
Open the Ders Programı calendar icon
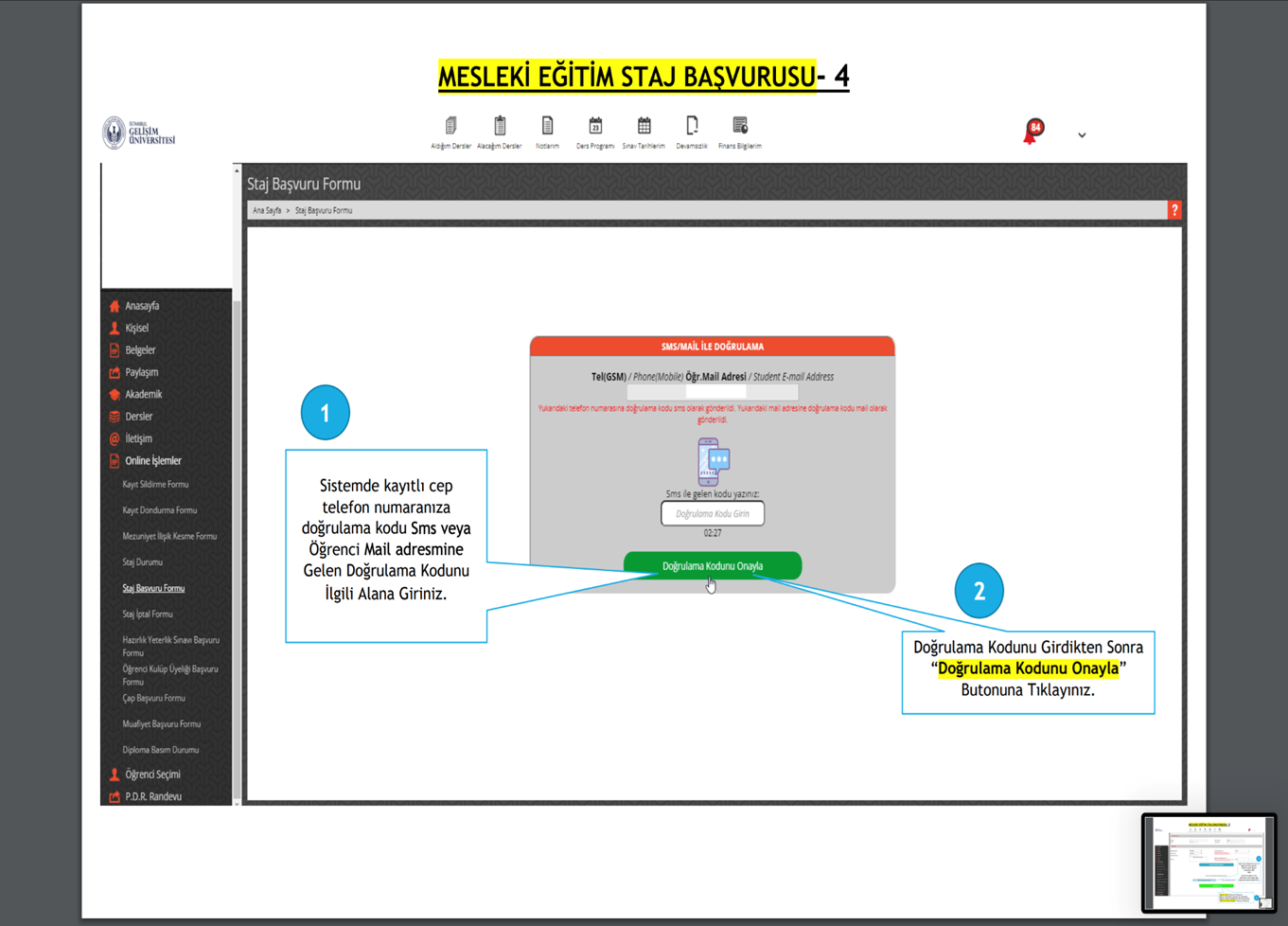[595, 127]
